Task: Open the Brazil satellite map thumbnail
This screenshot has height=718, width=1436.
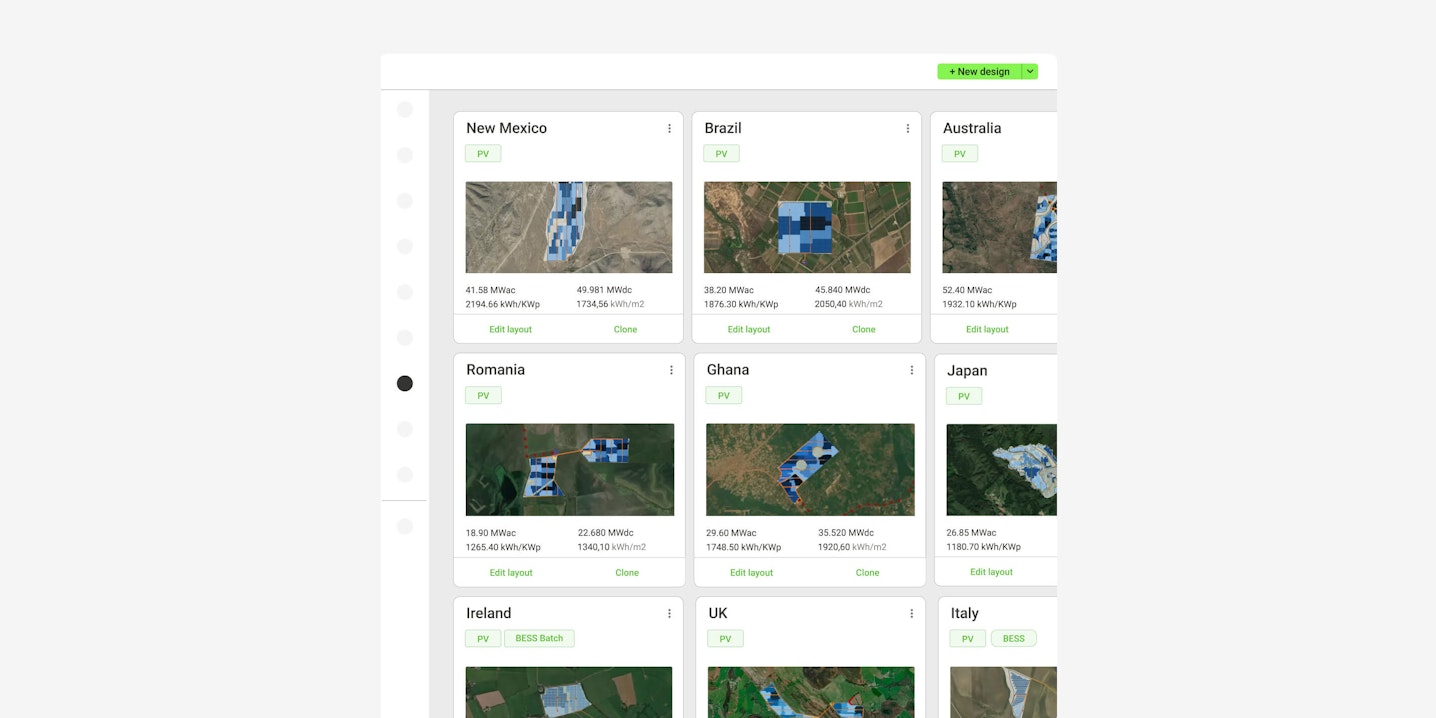Action: (x=807, y=227)
